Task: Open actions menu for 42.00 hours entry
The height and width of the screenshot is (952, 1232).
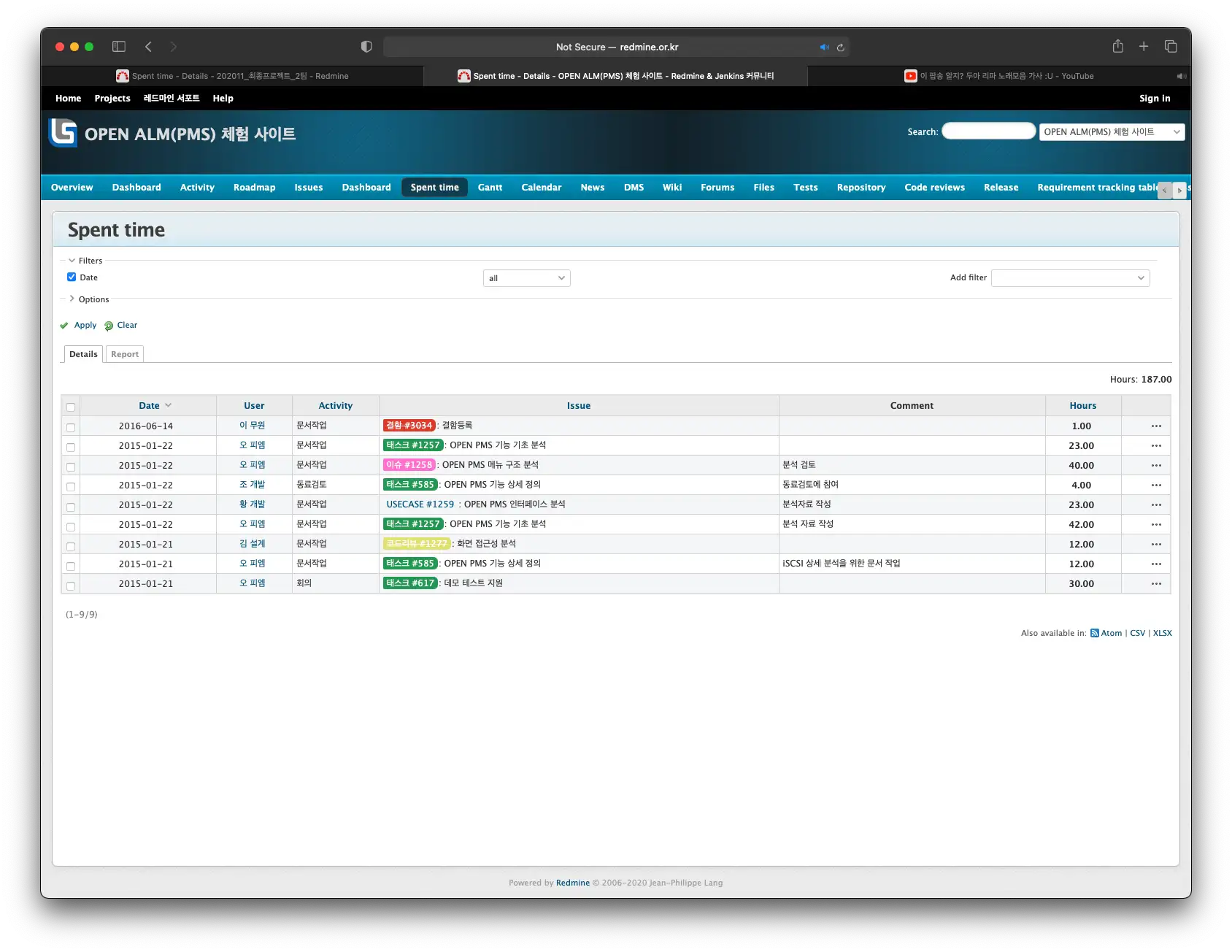Action: 1156,524
